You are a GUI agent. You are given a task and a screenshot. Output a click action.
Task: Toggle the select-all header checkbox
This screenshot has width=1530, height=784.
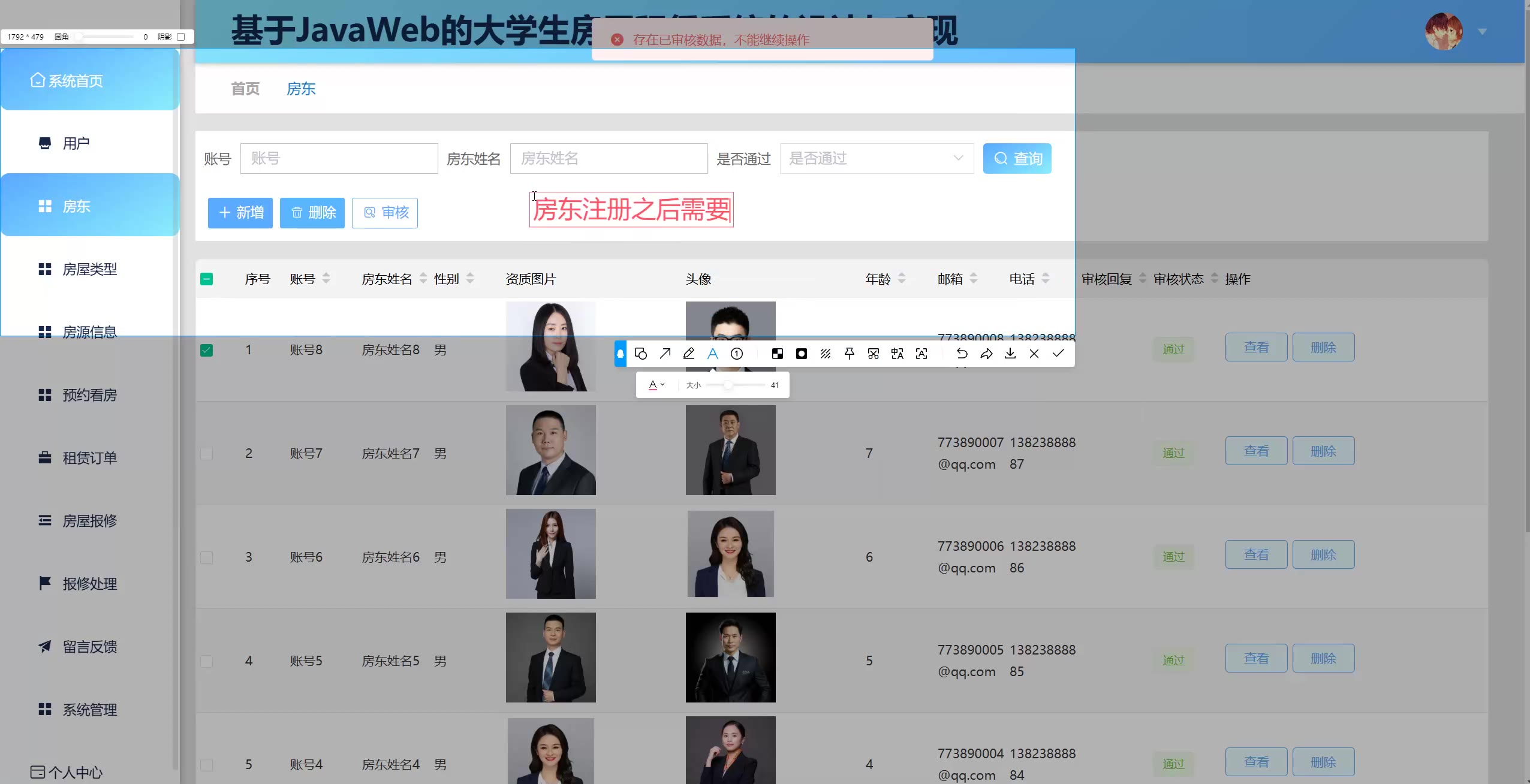coord(206,279)
